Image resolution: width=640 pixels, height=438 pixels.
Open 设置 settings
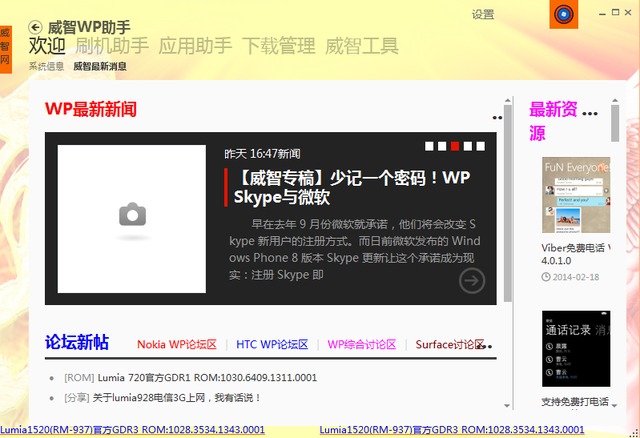483,15
